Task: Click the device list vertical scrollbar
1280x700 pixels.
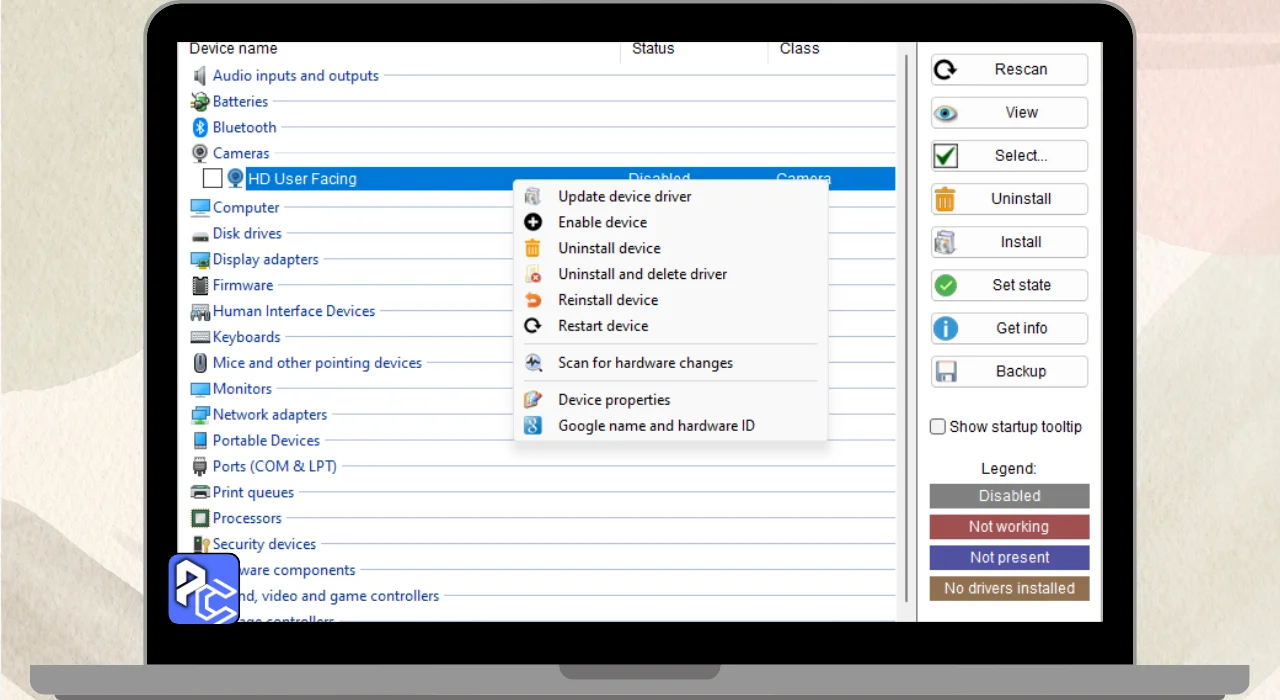Action: pyautogui.click(x=906, y=330)
